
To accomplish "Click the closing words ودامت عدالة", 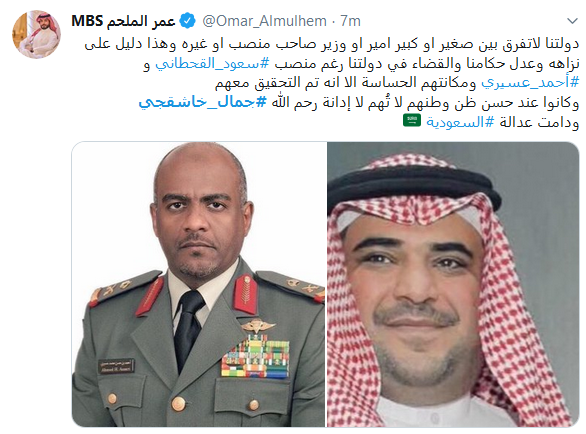I will click(x=539, y=122).
